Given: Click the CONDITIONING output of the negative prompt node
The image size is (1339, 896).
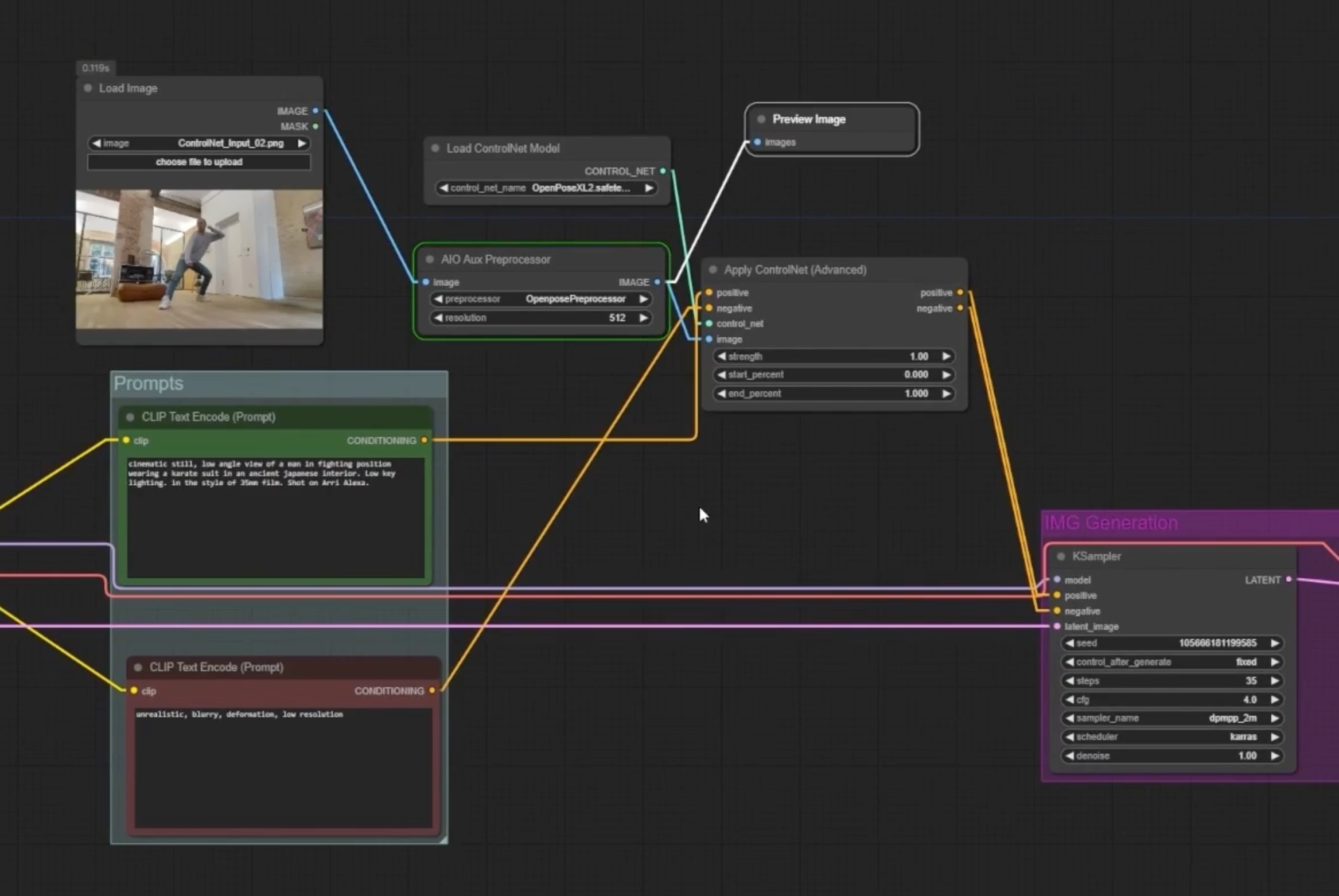Looking at the screenshot, I should 432,691.
